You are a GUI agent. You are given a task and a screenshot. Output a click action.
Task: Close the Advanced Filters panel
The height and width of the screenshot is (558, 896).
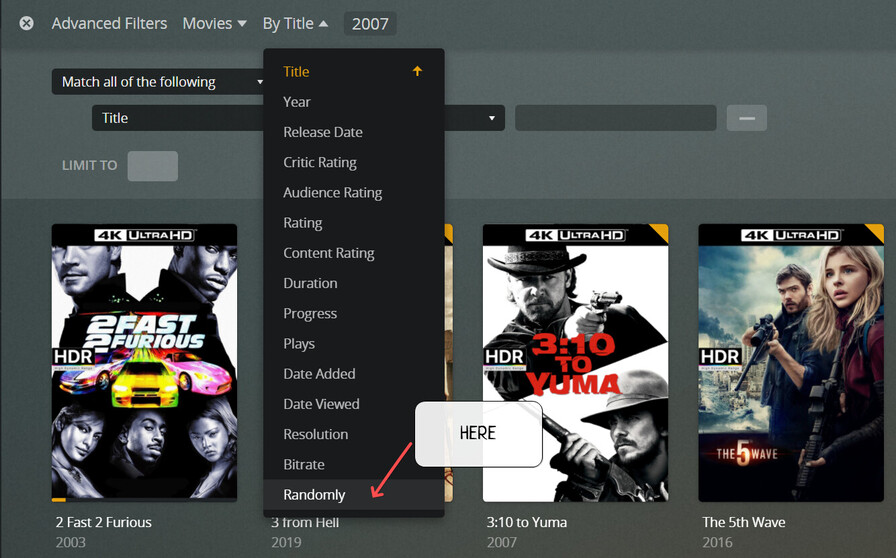click(26, 23)
